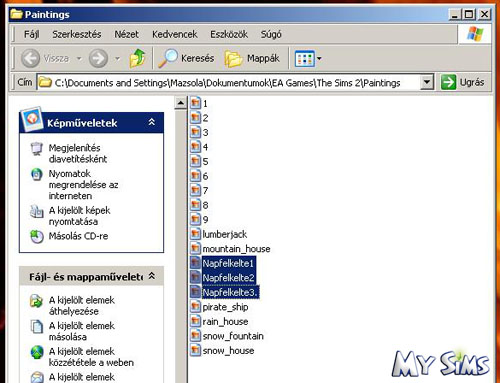
Task: Click the Paintings folder icon in title bar
Action: pyautogui.click(x=16, y=14)
